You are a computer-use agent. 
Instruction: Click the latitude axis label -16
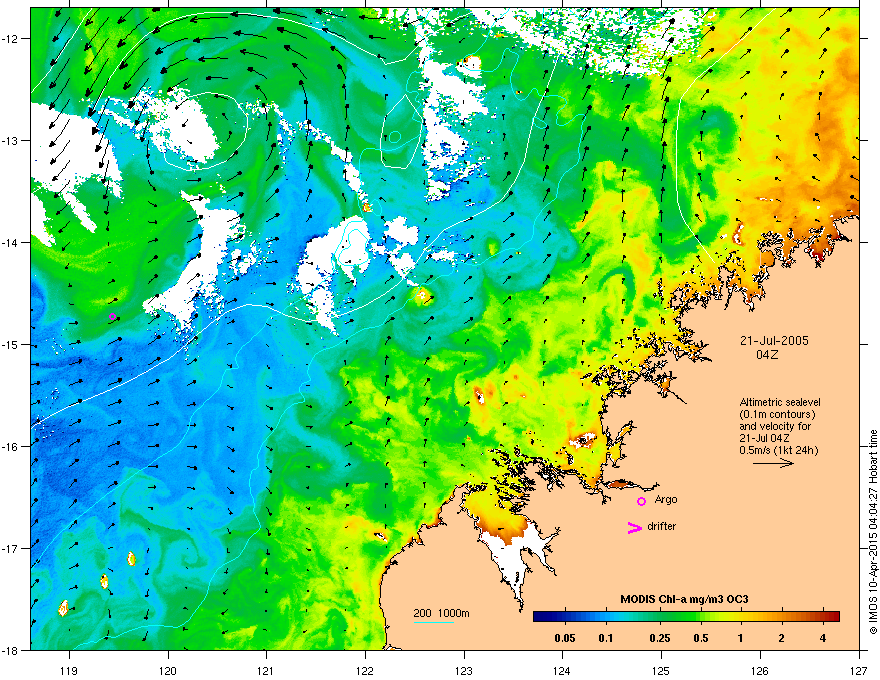click(11, 447)
